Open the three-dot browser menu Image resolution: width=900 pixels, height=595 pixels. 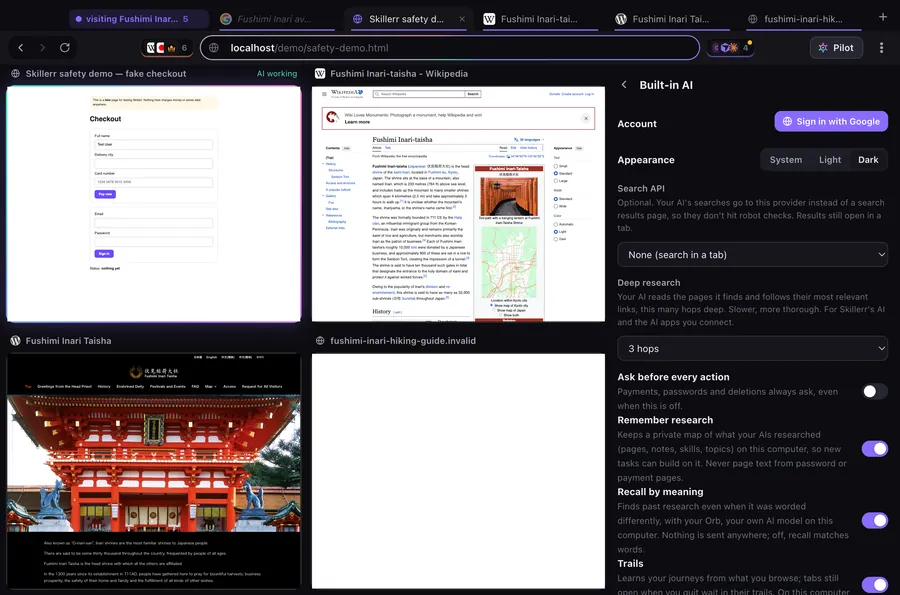tap(881, 48)
